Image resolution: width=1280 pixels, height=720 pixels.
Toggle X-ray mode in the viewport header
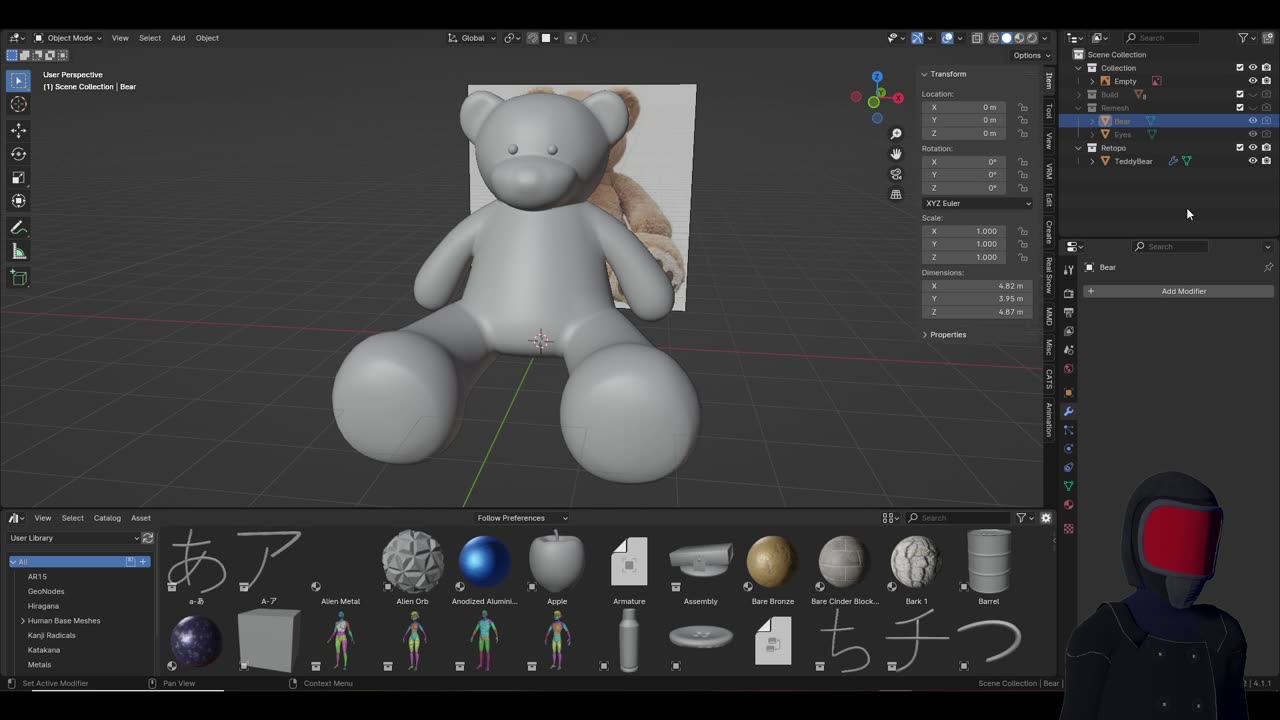[x=977, y=38]
